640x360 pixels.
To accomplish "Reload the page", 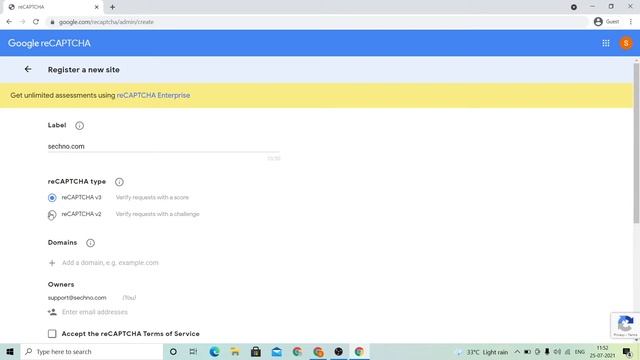I will (x=36, y=22).
